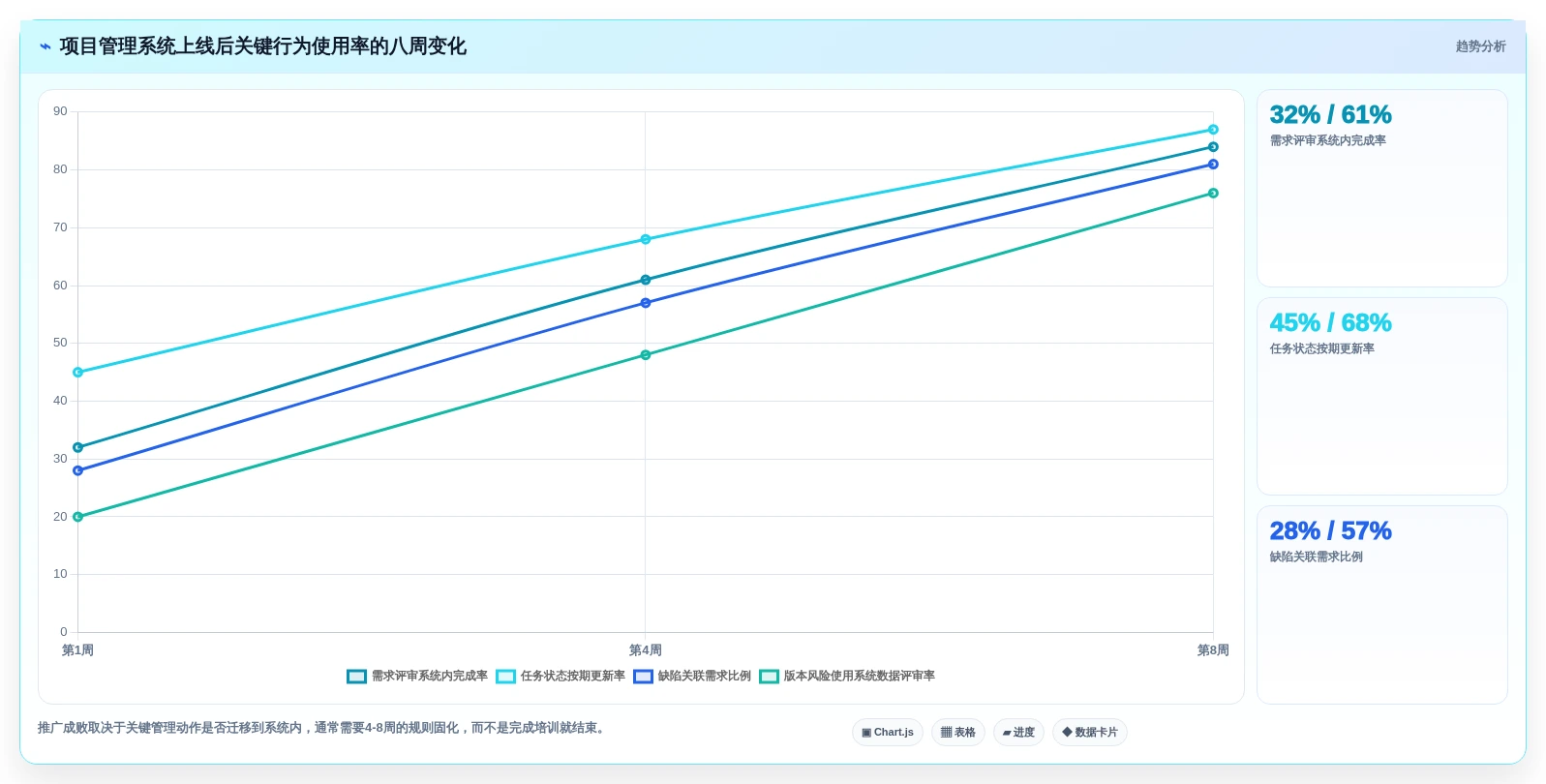Click the y-axis tick label 90
Image resolution: width=1546 pixels, height=784 pixels.
click(61, 112)
